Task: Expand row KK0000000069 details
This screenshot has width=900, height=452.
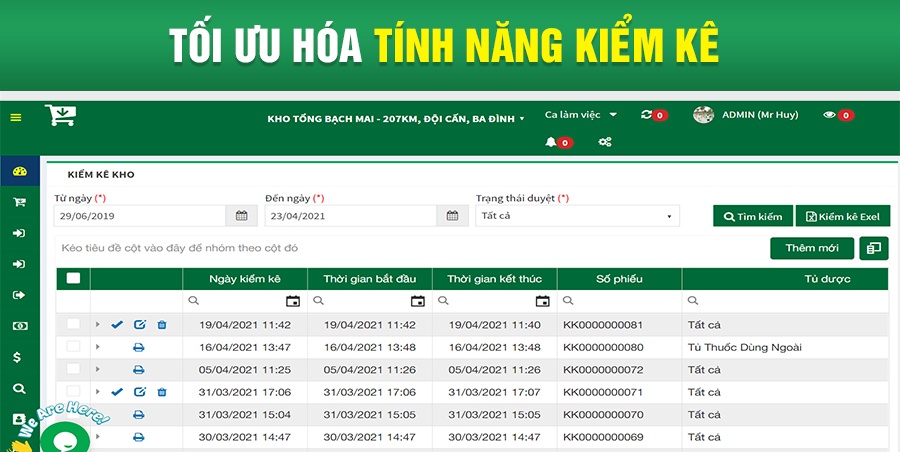Action: (98, 436)
